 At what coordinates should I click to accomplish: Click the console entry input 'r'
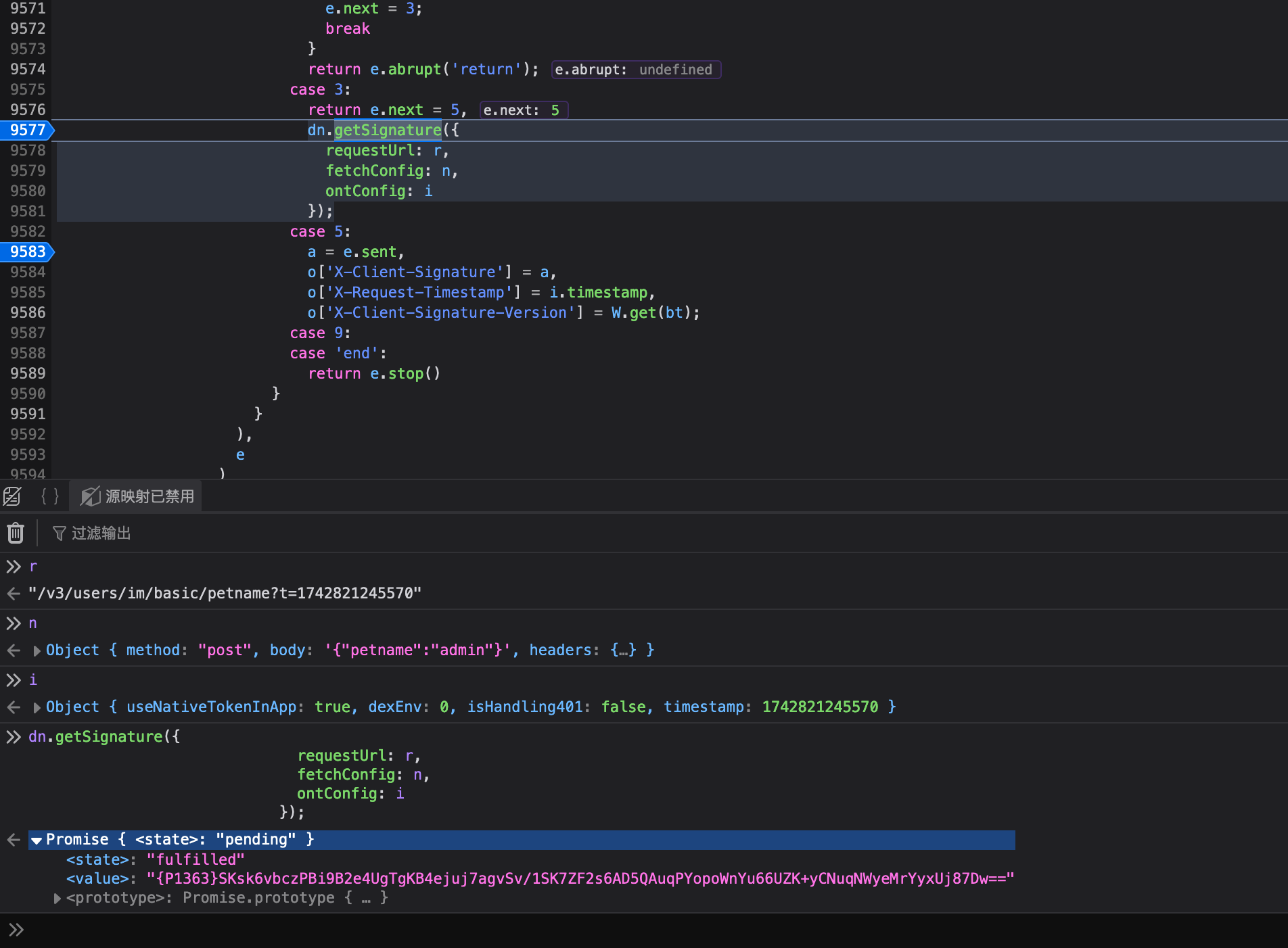pyautogui.click(x=33, y=567)
